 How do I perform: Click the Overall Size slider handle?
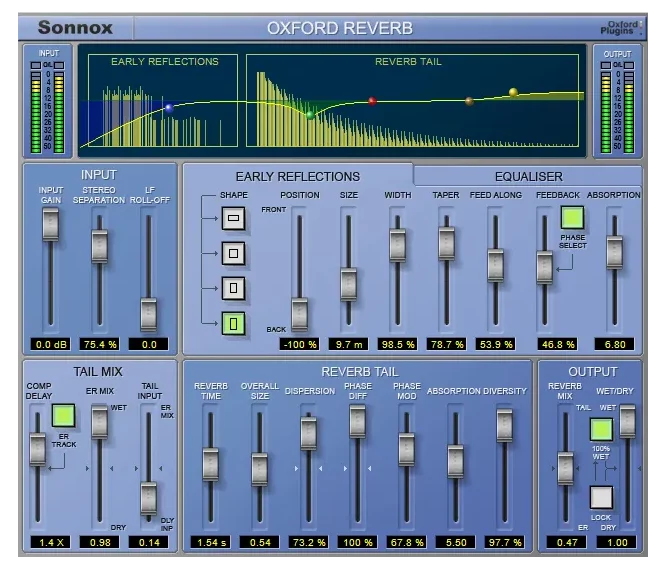coord(259,470)
